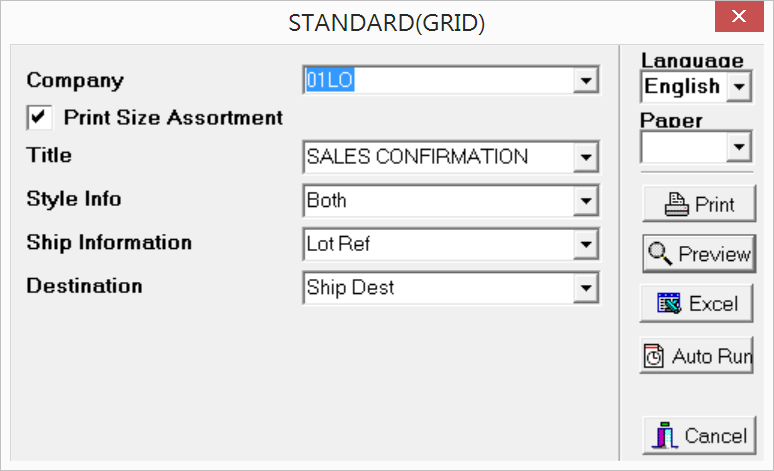Select the 01LO company text field
Viewport: 774px width, 471px height.
[x=439, y=80]
